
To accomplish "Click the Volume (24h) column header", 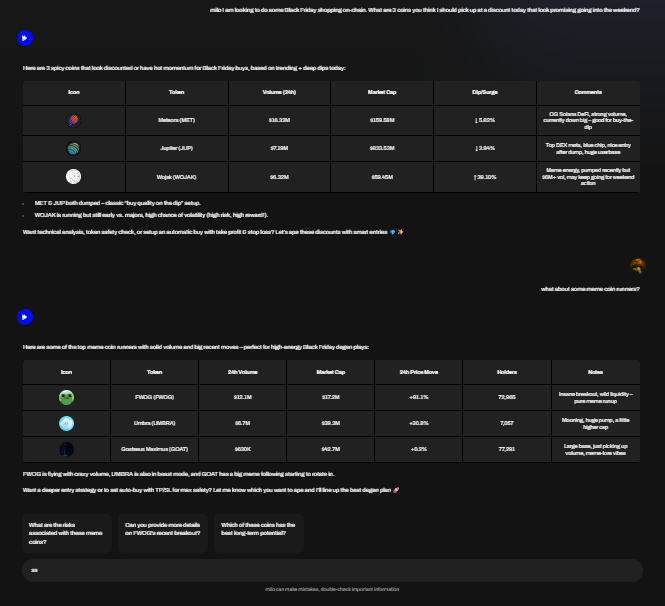I will [279, 92].
